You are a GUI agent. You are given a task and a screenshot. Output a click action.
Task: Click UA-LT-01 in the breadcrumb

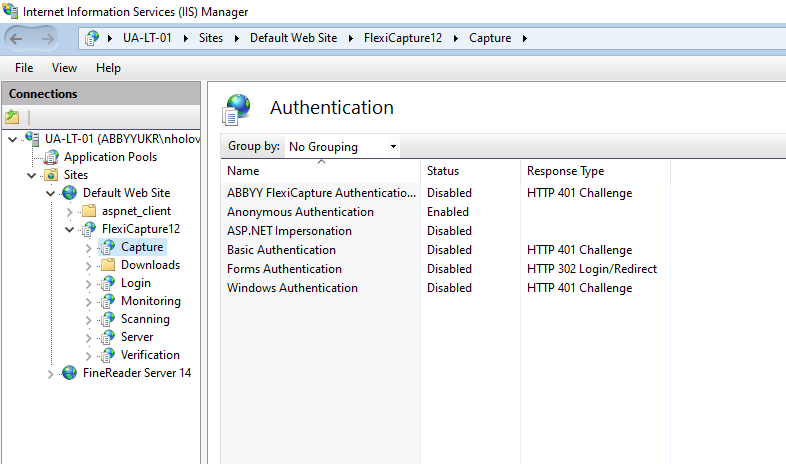147,38
